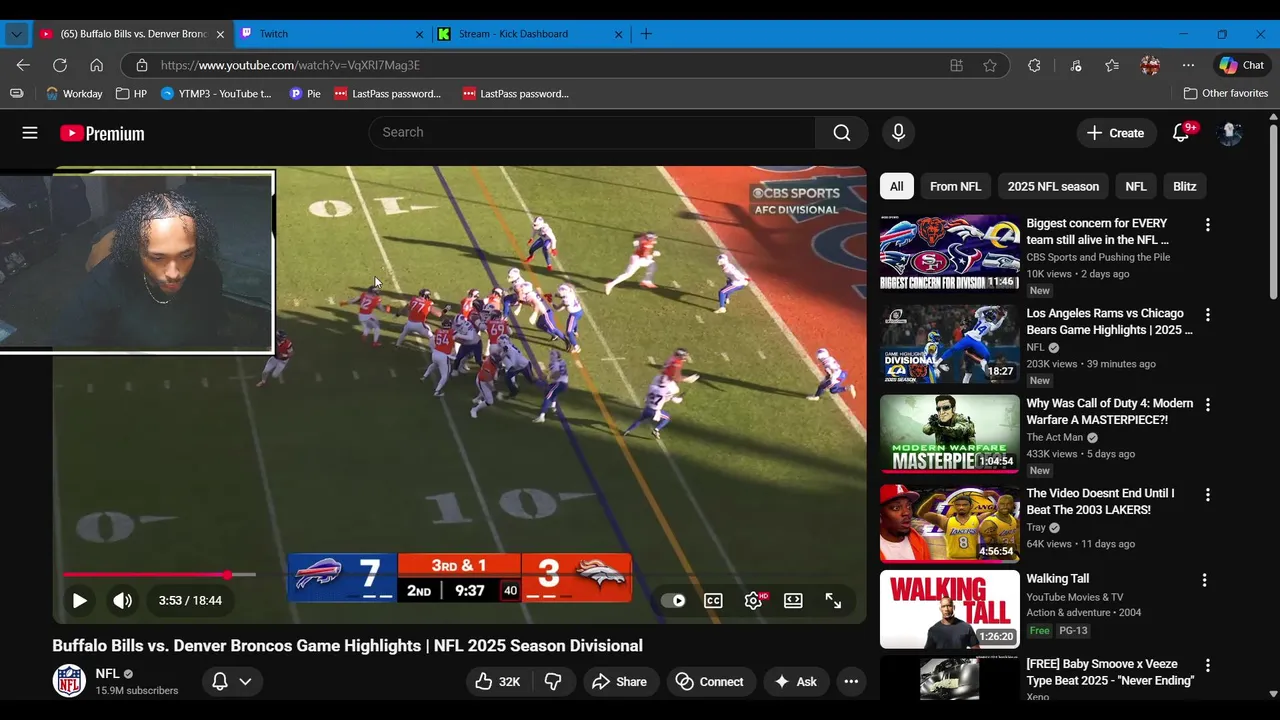Open options for 2003 LAKERS video
This screenshot has height=720, width=1280.
point(1207,495)
